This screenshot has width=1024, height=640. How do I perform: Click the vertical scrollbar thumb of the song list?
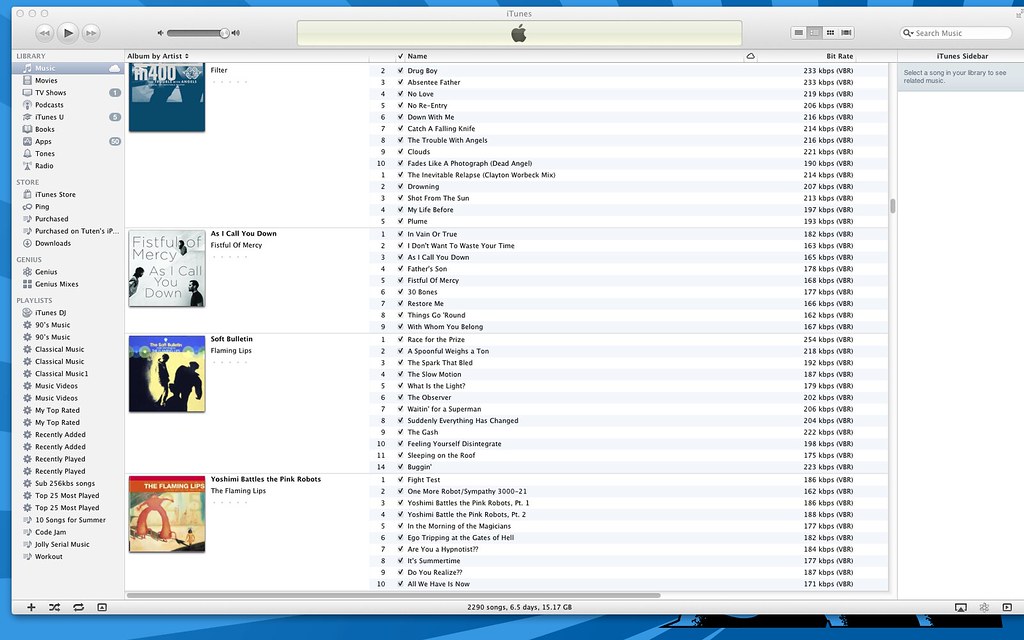pyautogui.click(x=893, y=206)
